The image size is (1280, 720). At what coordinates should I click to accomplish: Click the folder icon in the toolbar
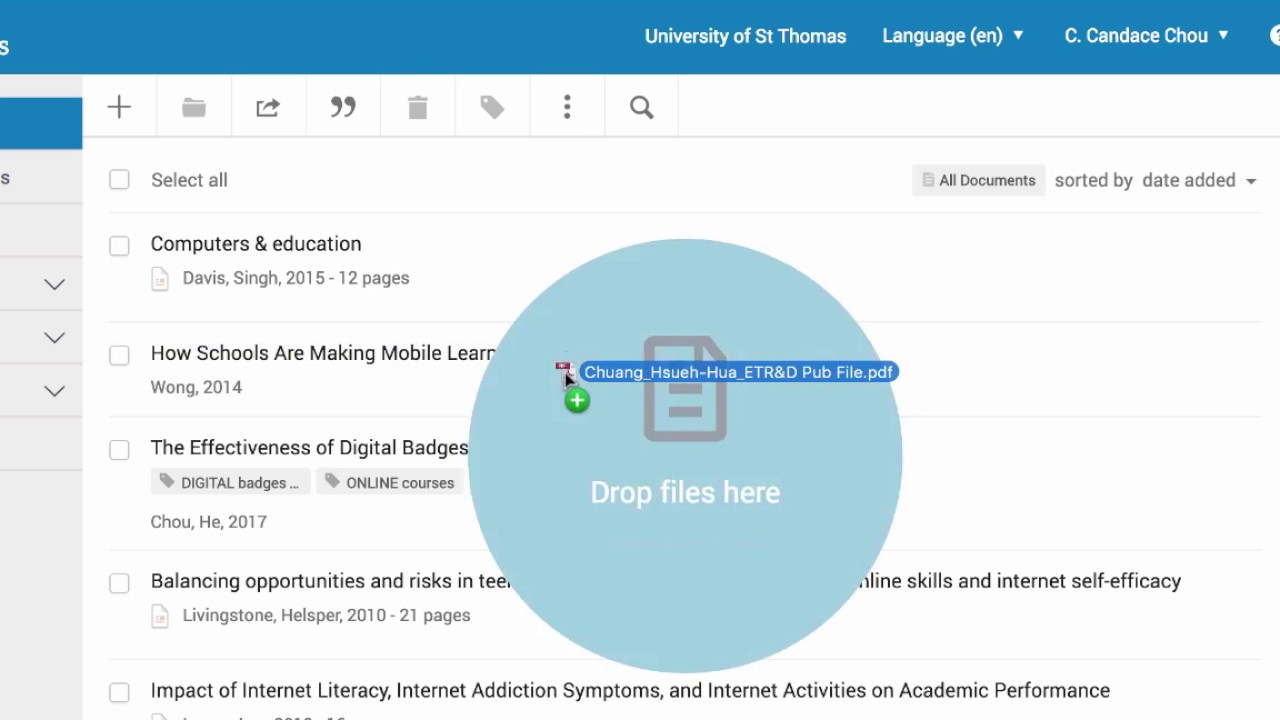[194, 107]
